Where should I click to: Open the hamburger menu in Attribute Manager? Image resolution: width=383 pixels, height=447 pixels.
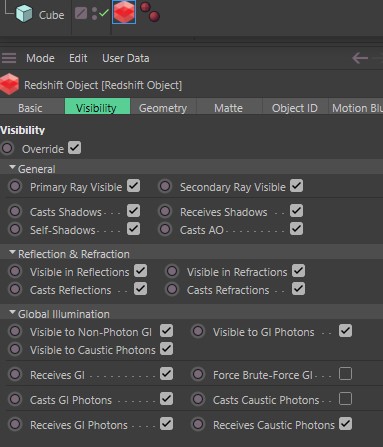click(x=9, y=58)
